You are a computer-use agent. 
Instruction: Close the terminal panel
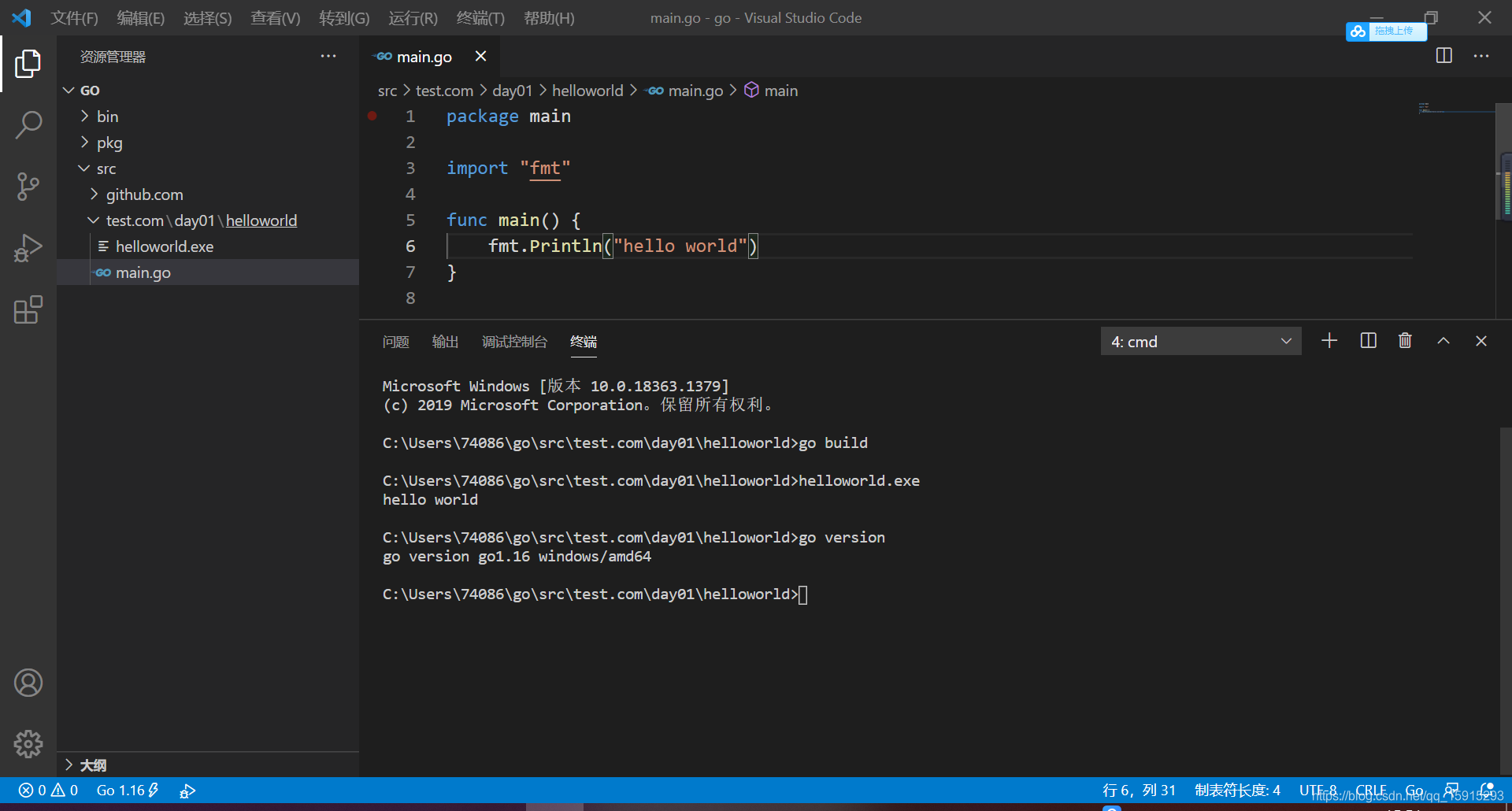(x=1481, y=340)
